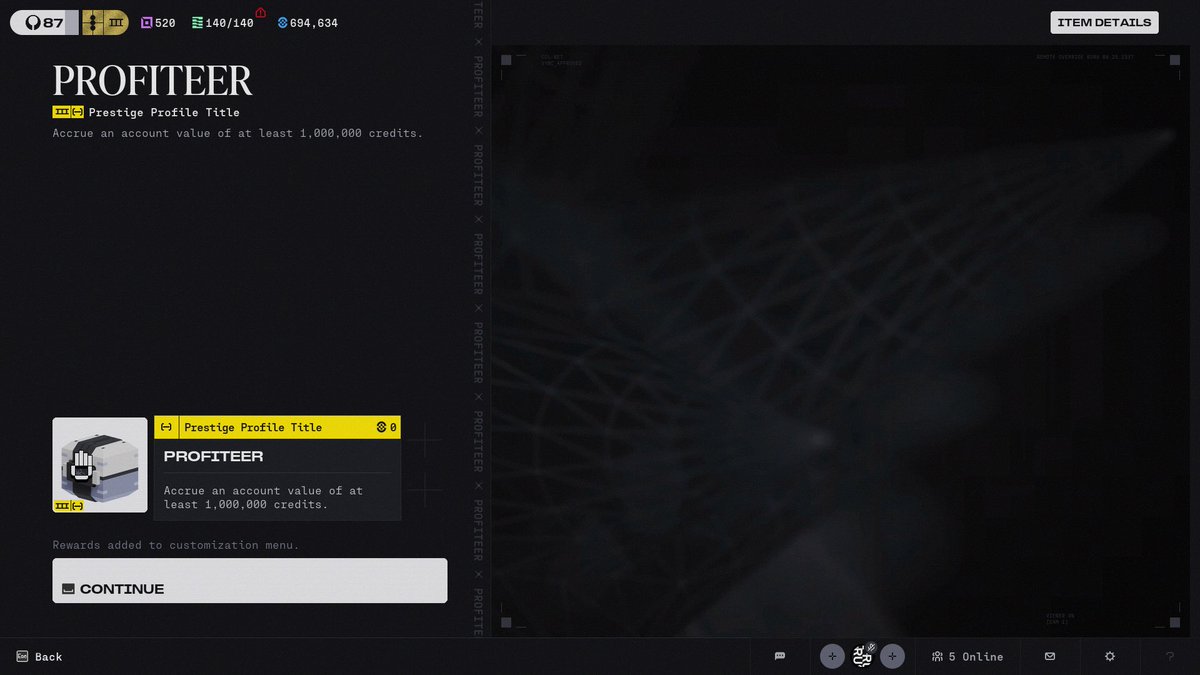Go Back via the bottom-left prompt
The image size is (1200, 675).
(x=39, y=657)
